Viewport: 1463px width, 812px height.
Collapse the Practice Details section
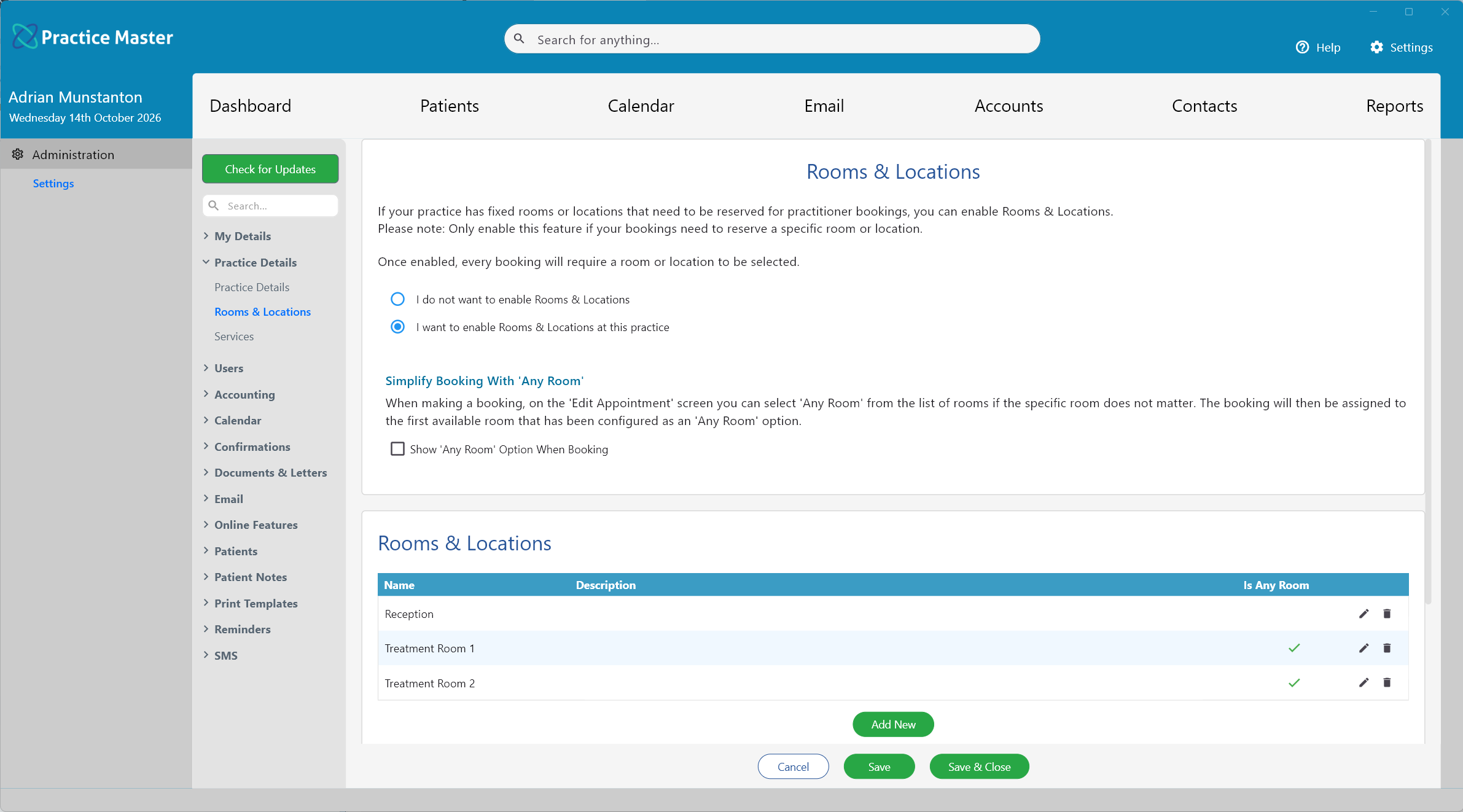(x=206, y=262)
